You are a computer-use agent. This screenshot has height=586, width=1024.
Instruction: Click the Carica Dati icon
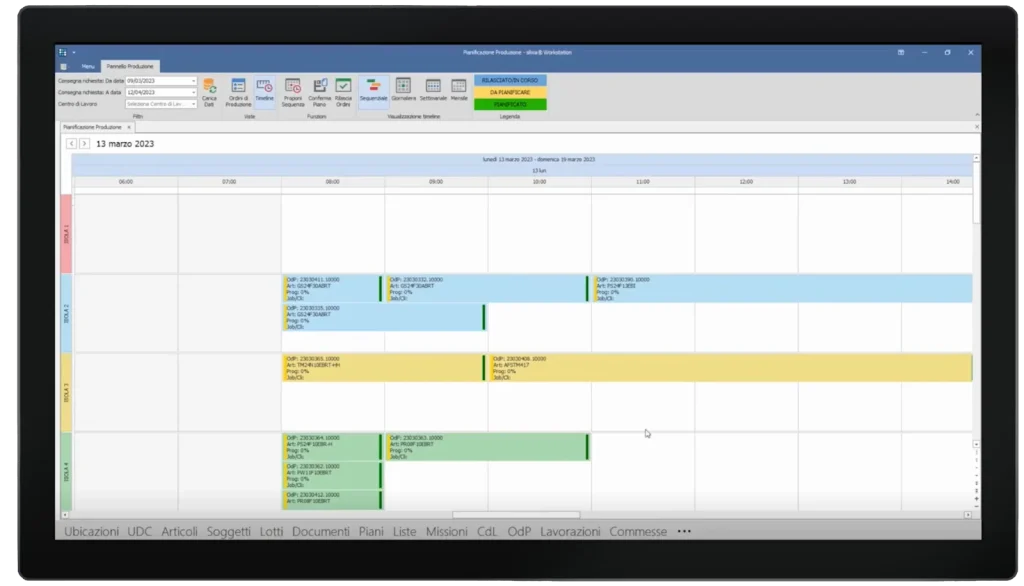(209, 92)
